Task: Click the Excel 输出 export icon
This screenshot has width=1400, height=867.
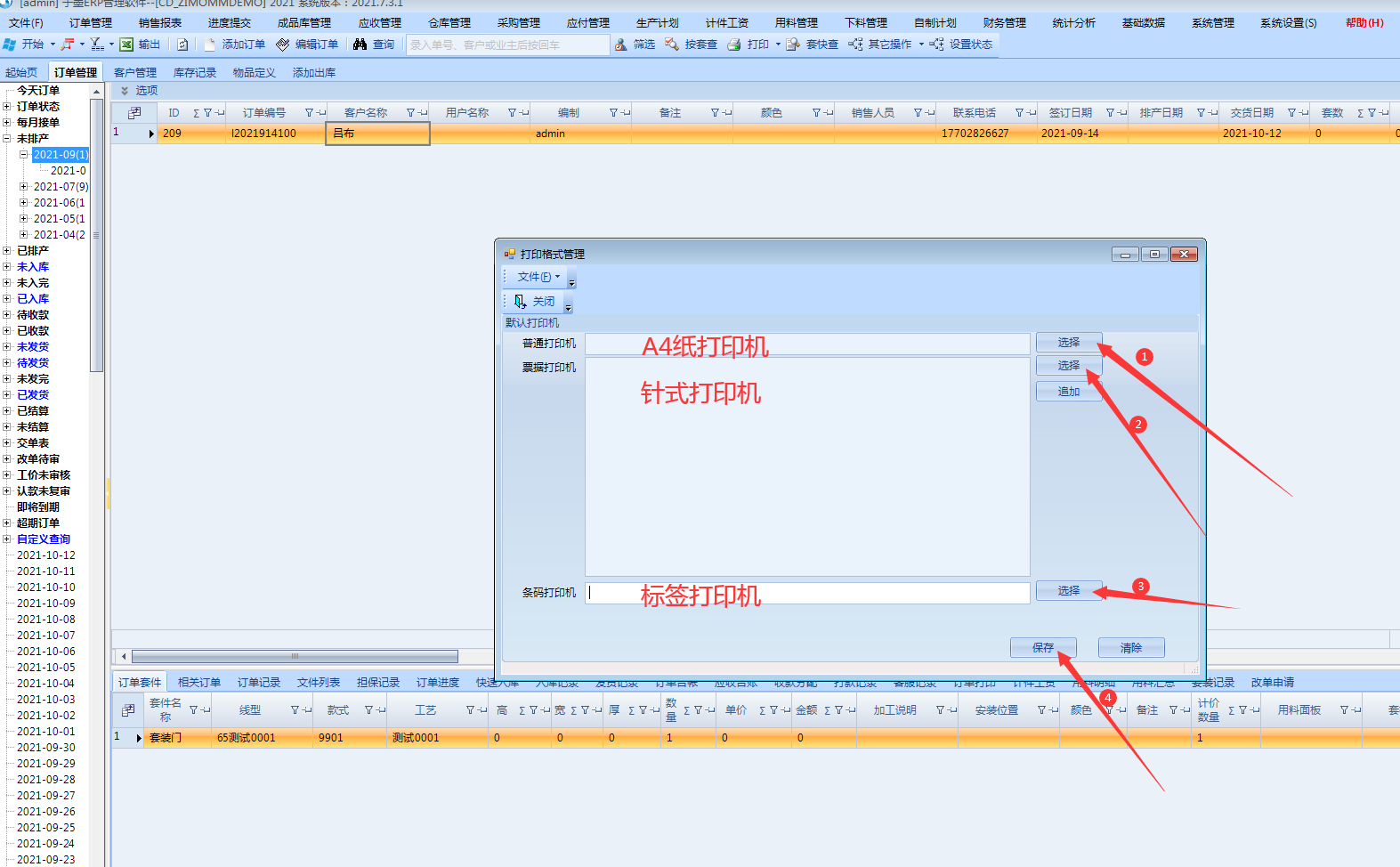Action: point(127,45)
